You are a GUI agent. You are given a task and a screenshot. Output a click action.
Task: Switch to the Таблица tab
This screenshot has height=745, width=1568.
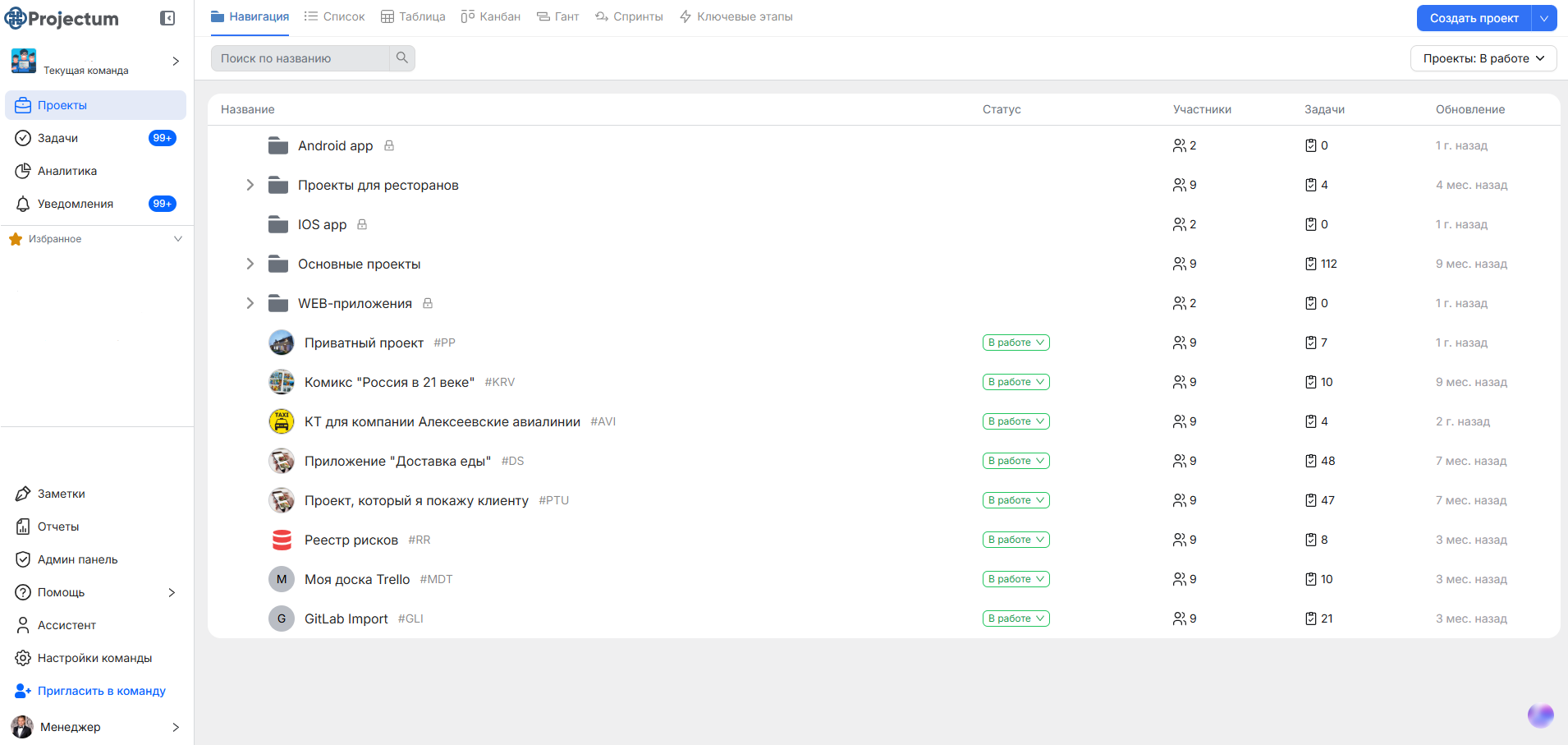click(x=413, y=16)
